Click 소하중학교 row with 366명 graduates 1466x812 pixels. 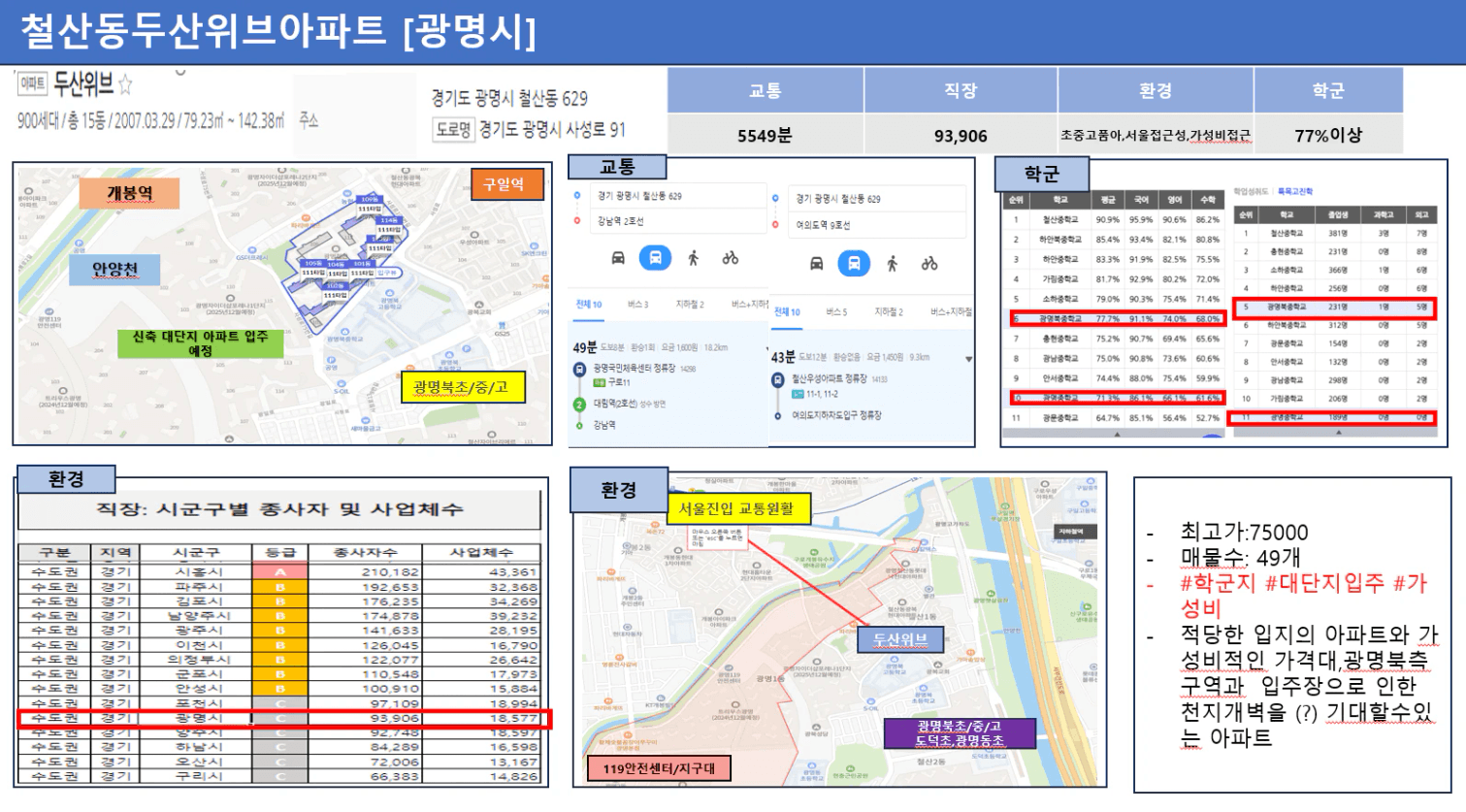[1335, 271]
